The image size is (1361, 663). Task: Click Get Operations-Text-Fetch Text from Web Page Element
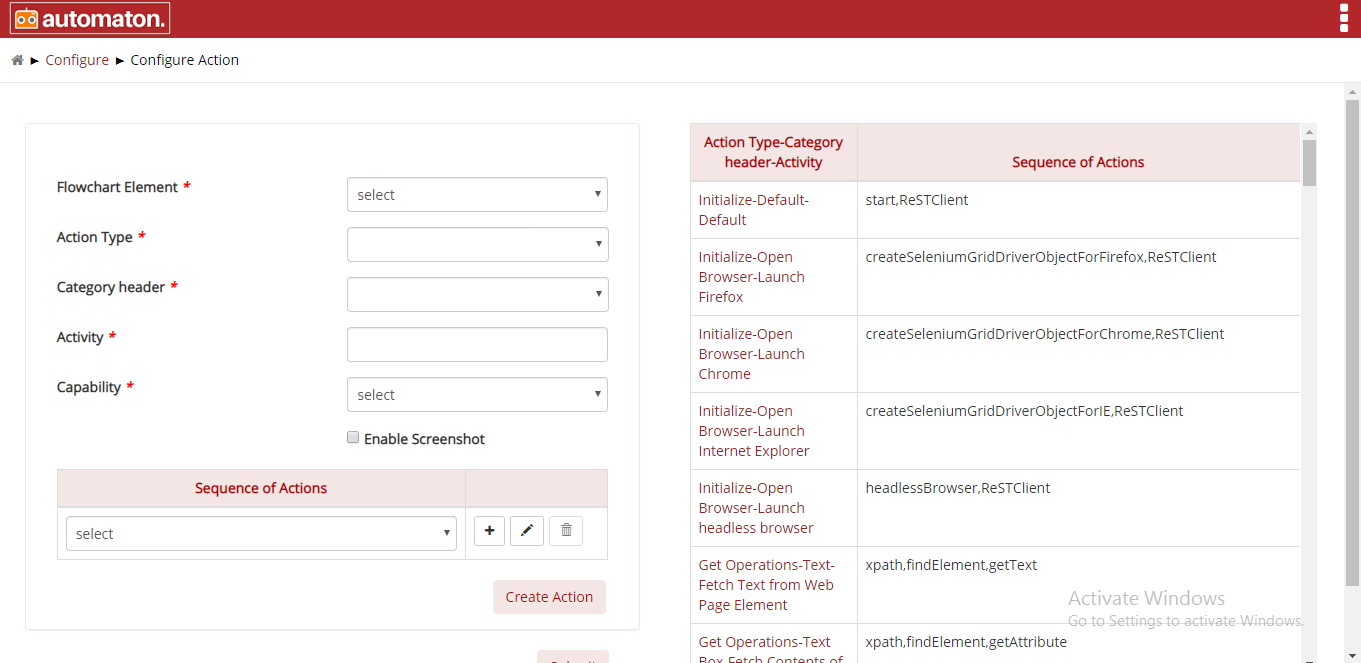click(766, 585)
